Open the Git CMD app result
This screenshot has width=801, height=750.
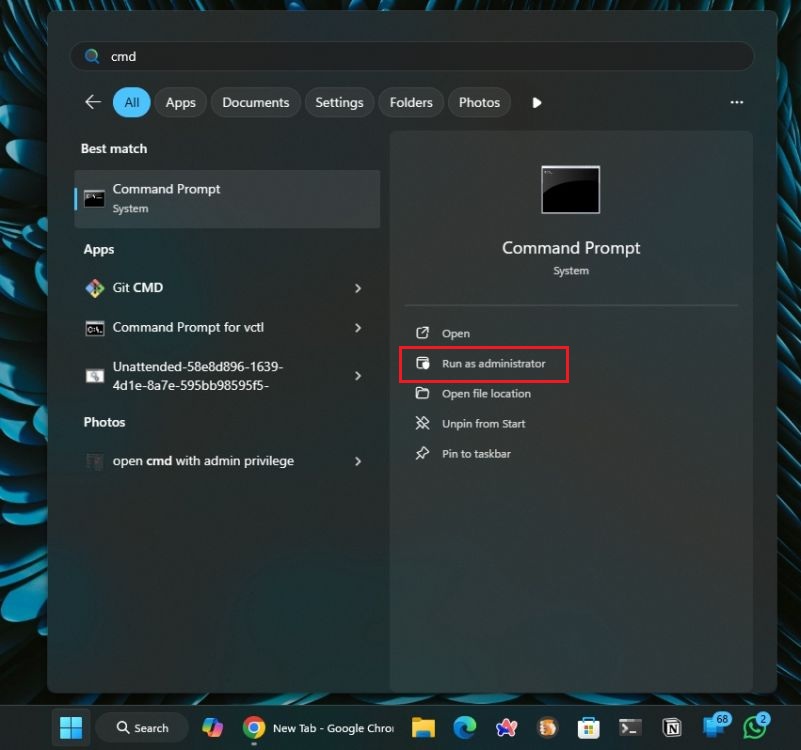click(215, 288)
